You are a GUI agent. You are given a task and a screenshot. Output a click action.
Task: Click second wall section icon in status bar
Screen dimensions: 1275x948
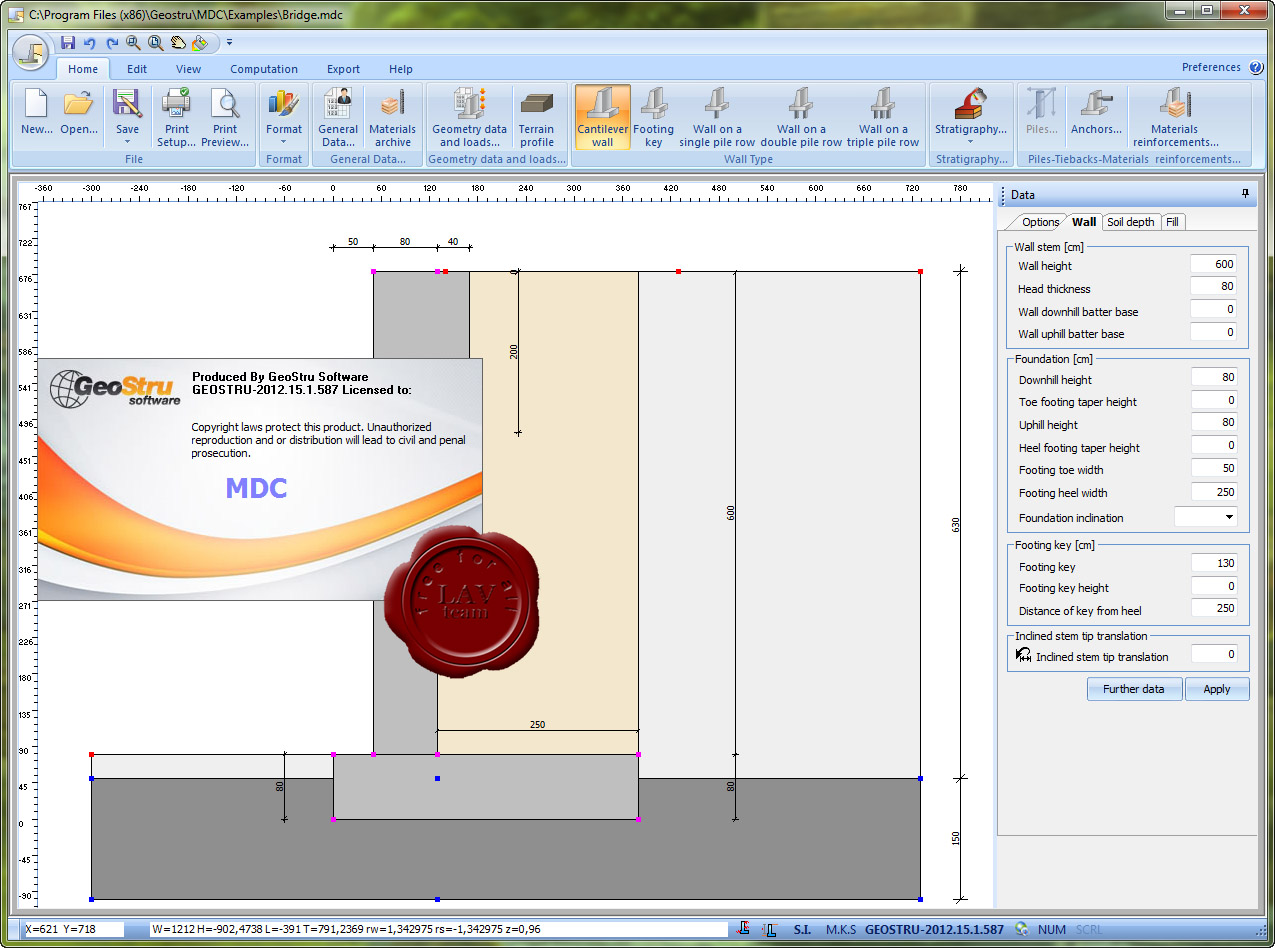tap(769, 929)
